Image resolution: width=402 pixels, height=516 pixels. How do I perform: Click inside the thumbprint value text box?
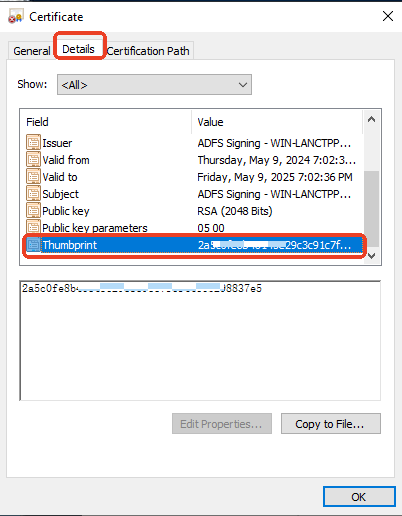pyautogui.click(x=200, y=340)
